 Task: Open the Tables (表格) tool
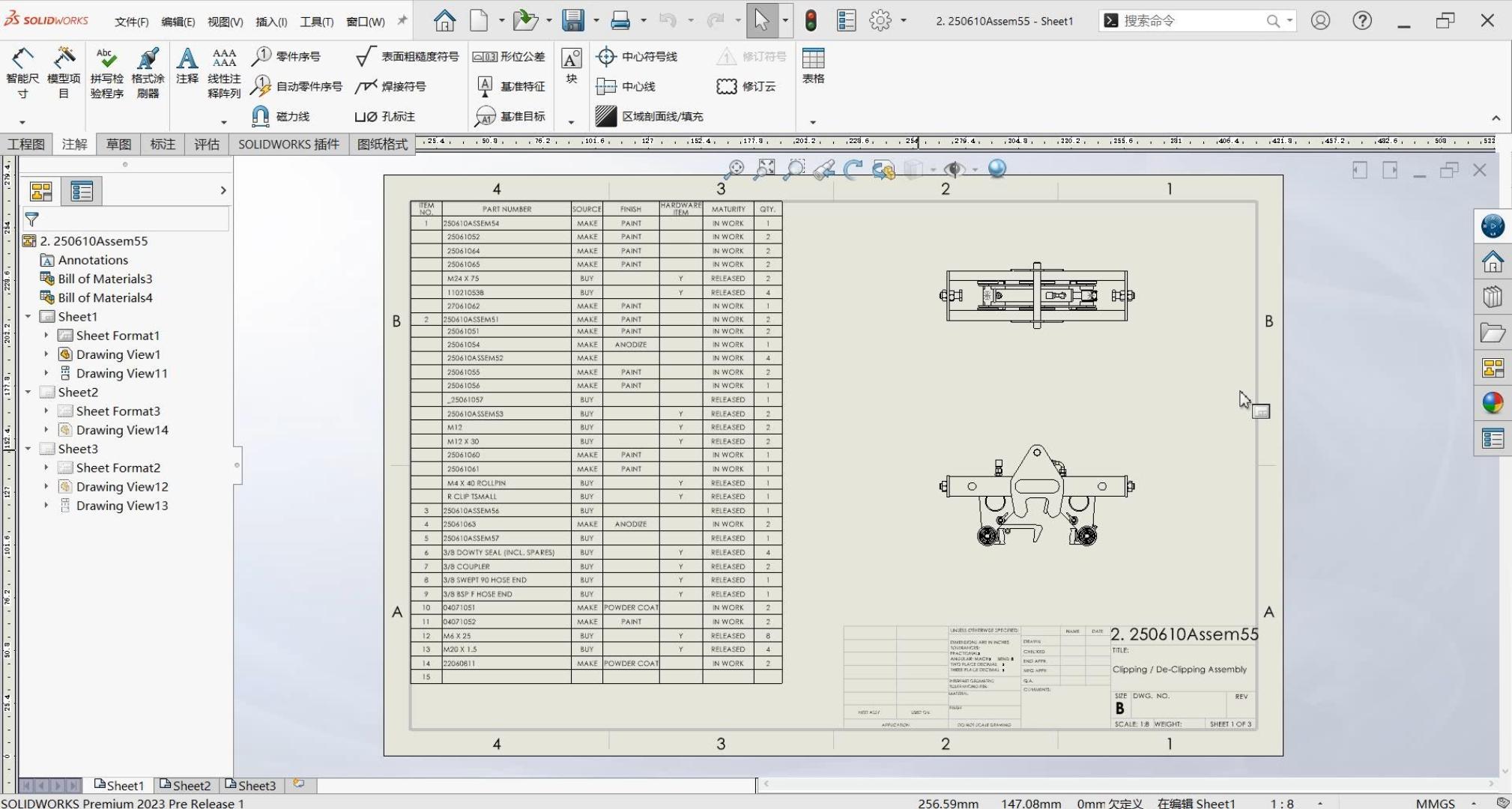click(x=813, y=65)
